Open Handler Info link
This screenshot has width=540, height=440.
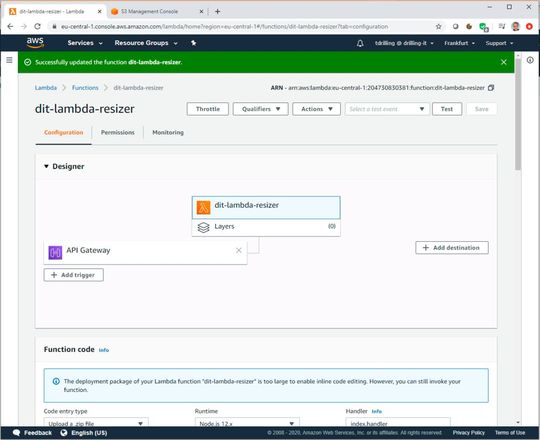pyautogui.click(x=377, y=411)
